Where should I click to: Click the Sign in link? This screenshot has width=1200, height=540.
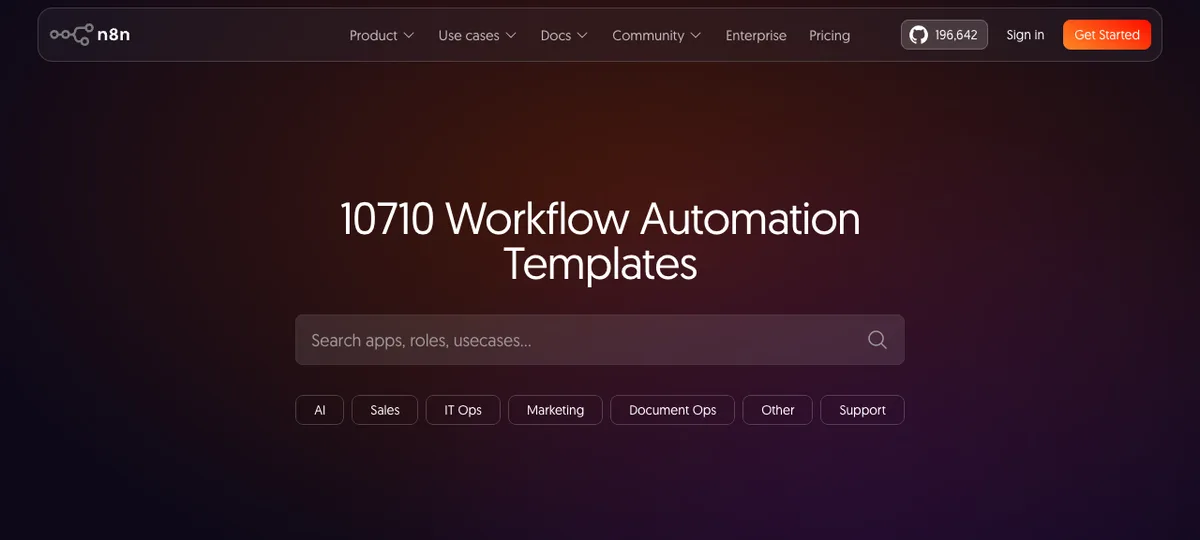tap(1025, 35)
